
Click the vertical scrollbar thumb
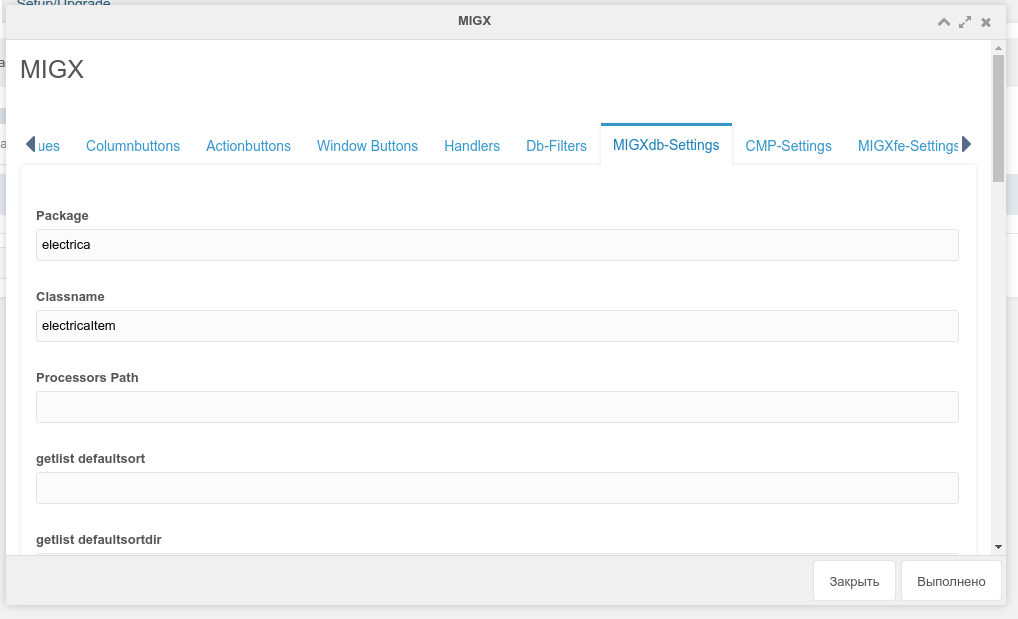click(999, 118)
